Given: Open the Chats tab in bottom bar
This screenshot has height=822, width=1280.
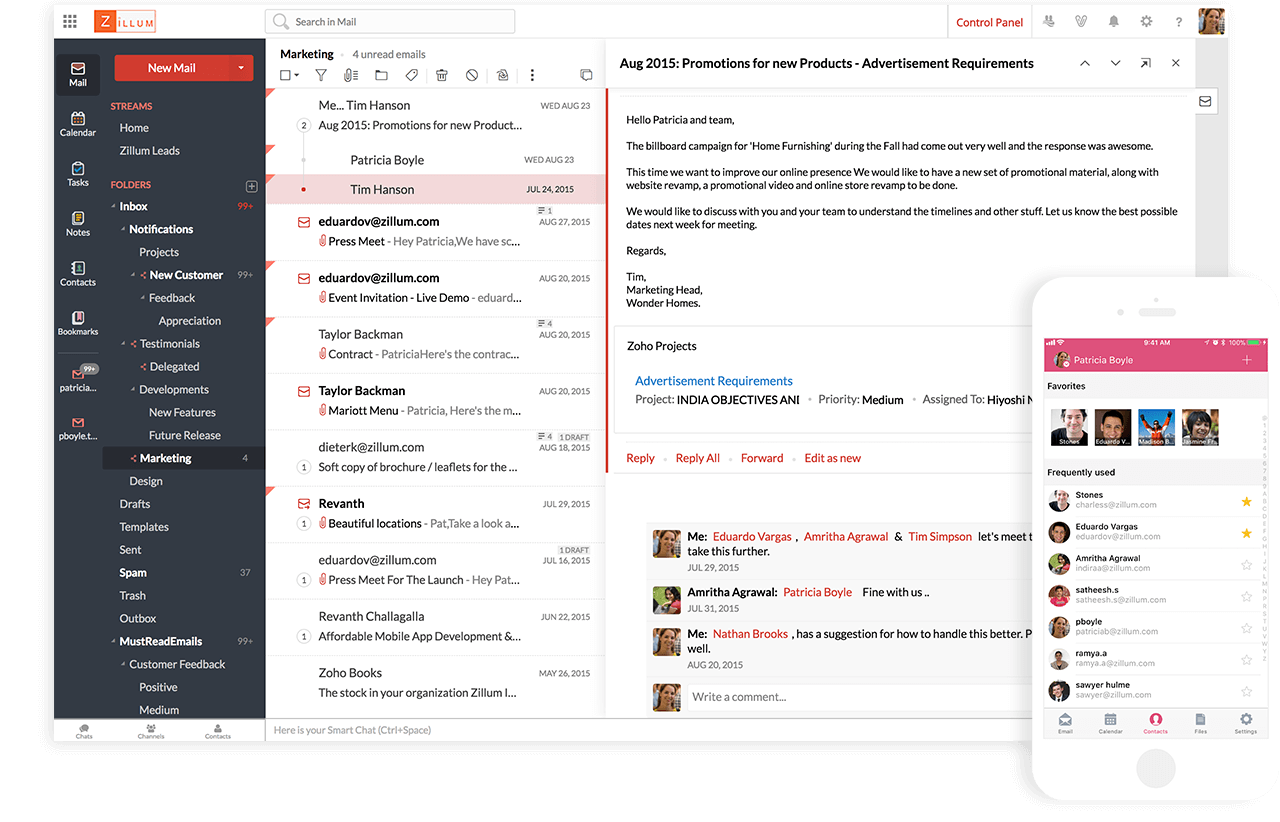Looking at the screenshot, I should [x=84, y=731].
